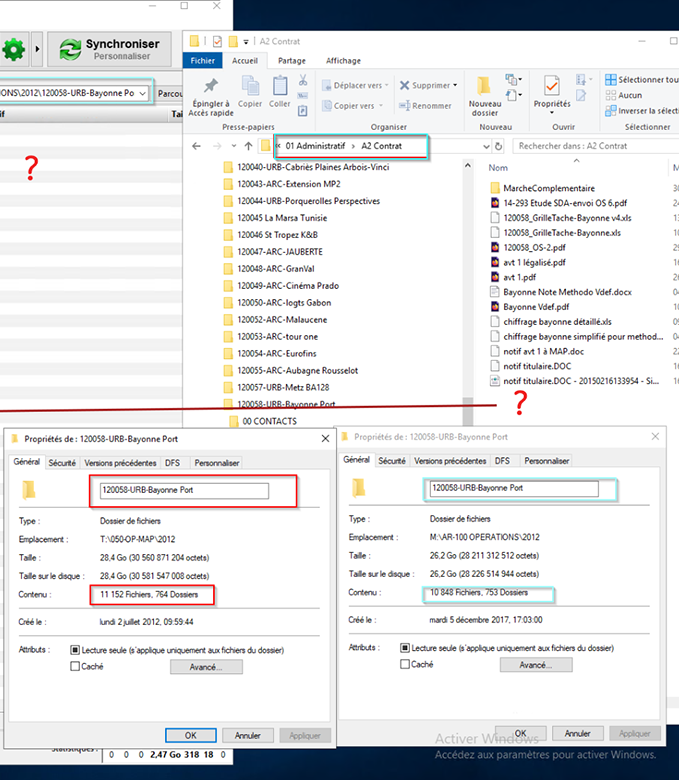Open Personnaliser tab in left Propriétés dialog
Image resolution: width=679 pixels, height=780 pixels.
(x=217, y=463)
